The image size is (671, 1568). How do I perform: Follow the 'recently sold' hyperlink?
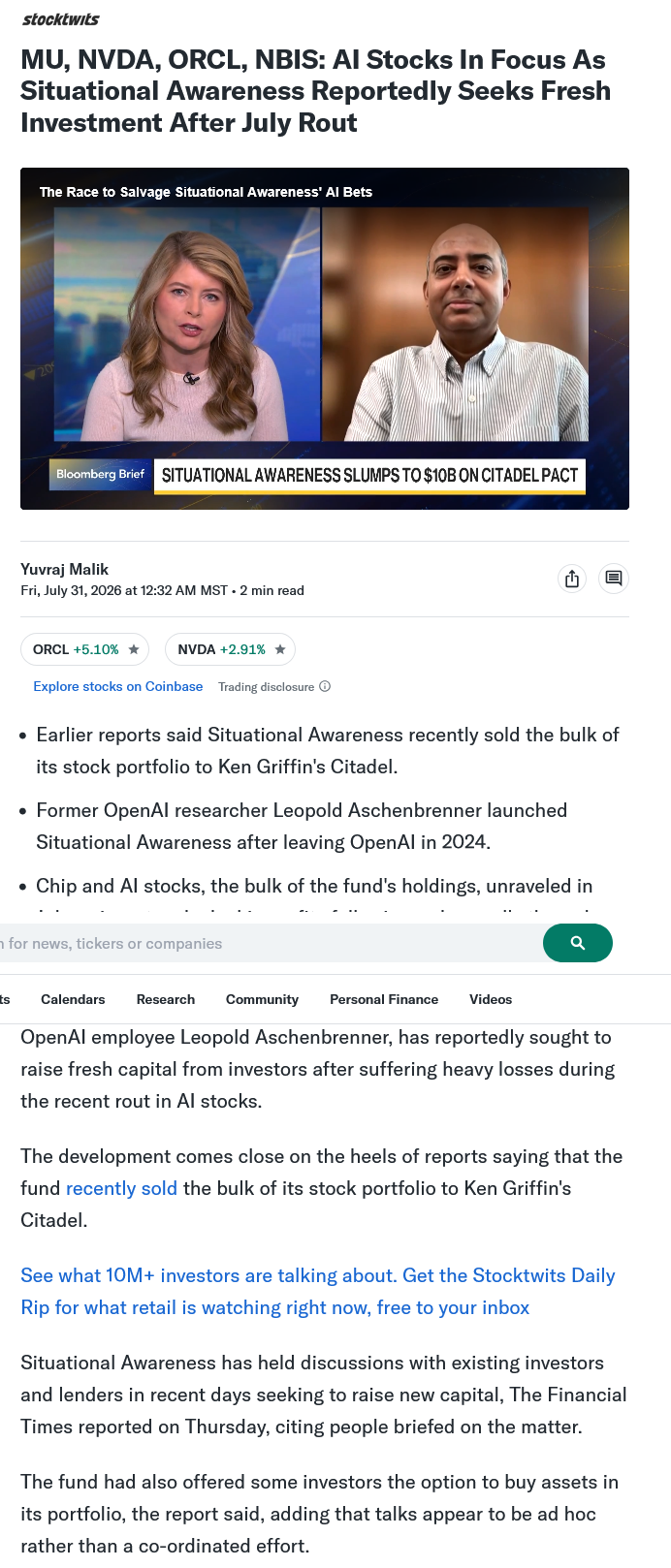click(x=121, y=1188)
